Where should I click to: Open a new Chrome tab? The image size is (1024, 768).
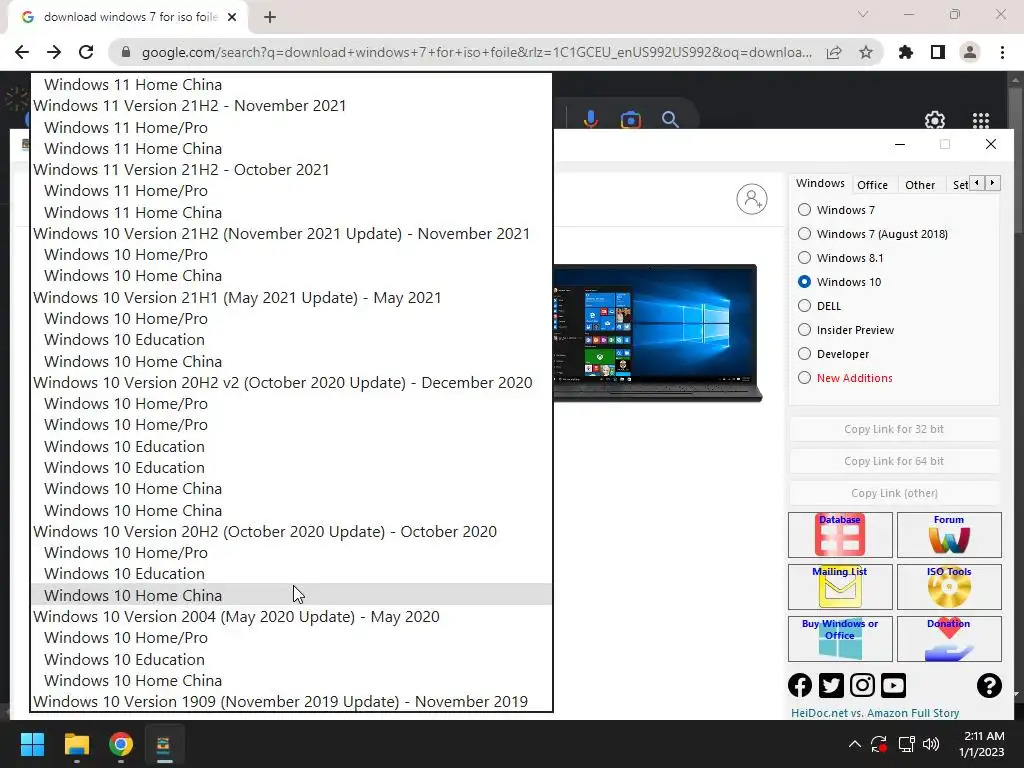(x=270, y=17)
